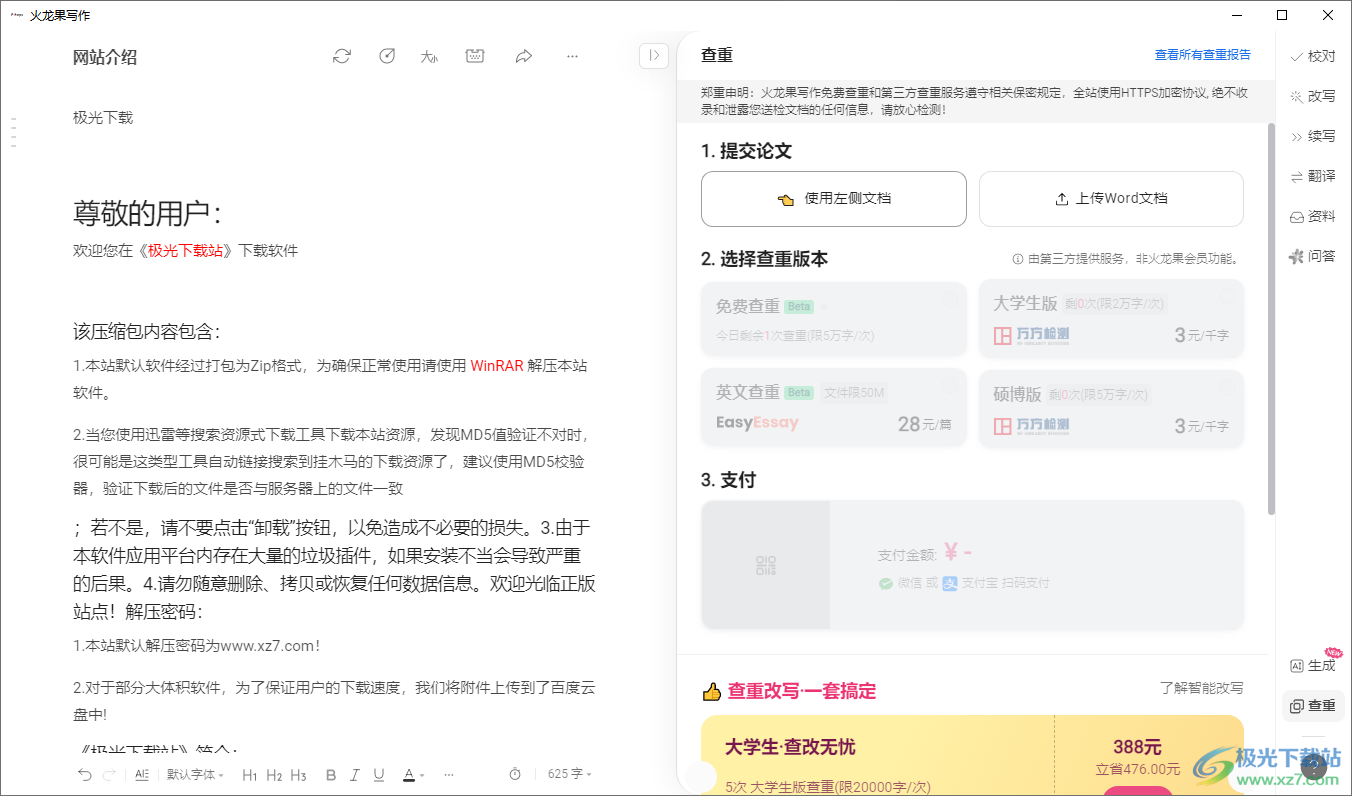1352x796 pixels.
Task: Click 了解智能改写 link
Action: pos(1202,688)
